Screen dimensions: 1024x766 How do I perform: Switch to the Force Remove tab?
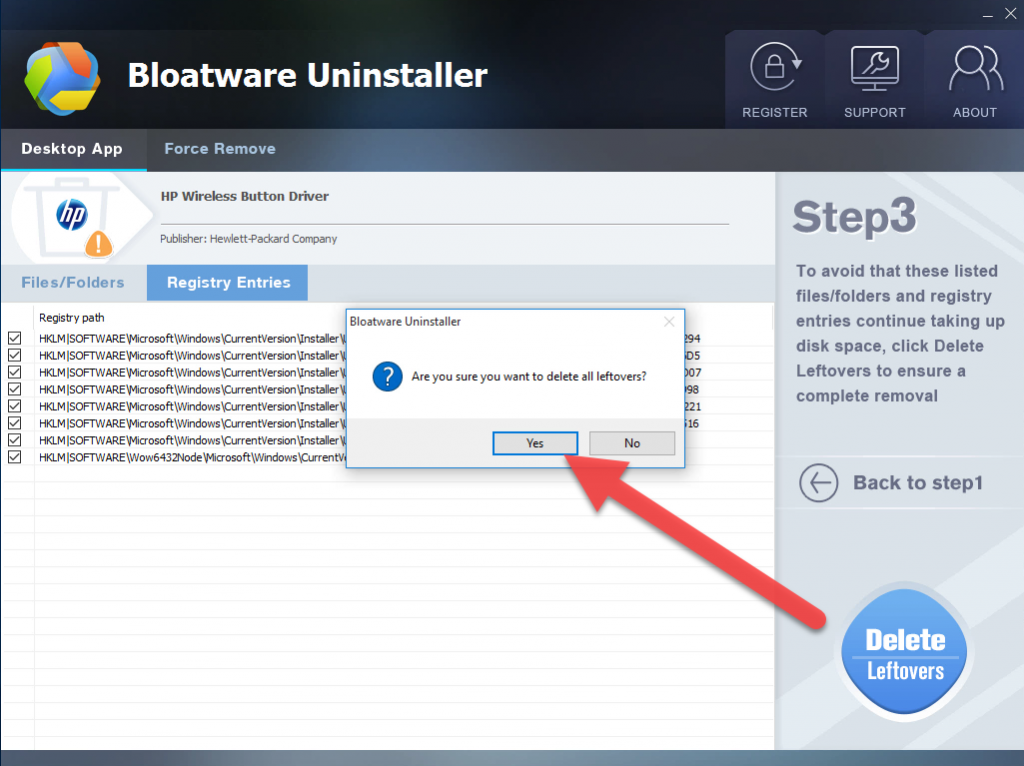[220, 149]
